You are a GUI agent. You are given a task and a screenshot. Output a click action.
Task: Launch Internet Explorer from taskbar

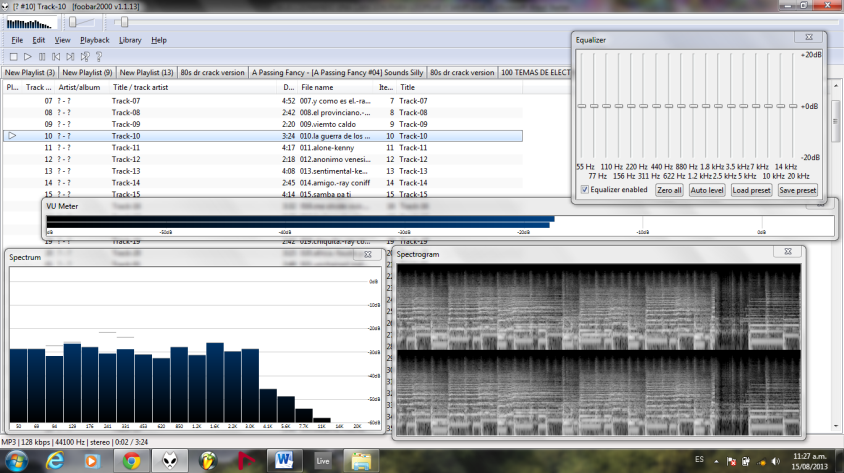click(54, 461)
